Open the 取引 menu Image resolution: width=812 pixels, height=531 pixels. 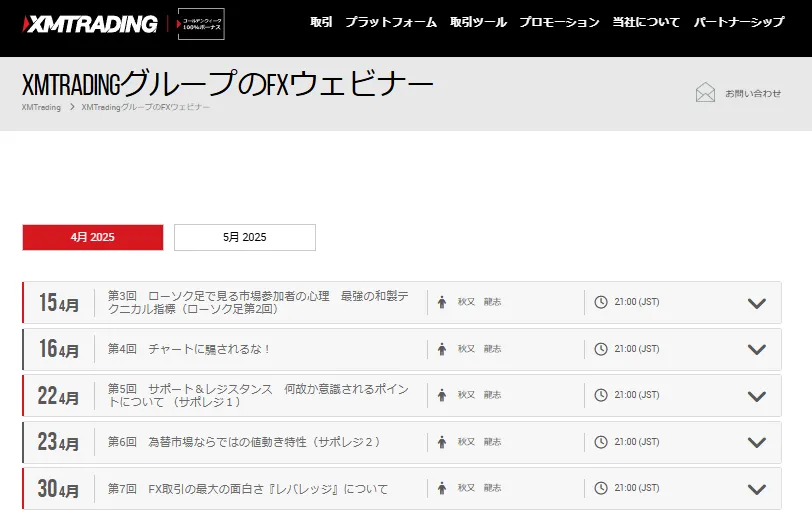[x=321, y=22]
